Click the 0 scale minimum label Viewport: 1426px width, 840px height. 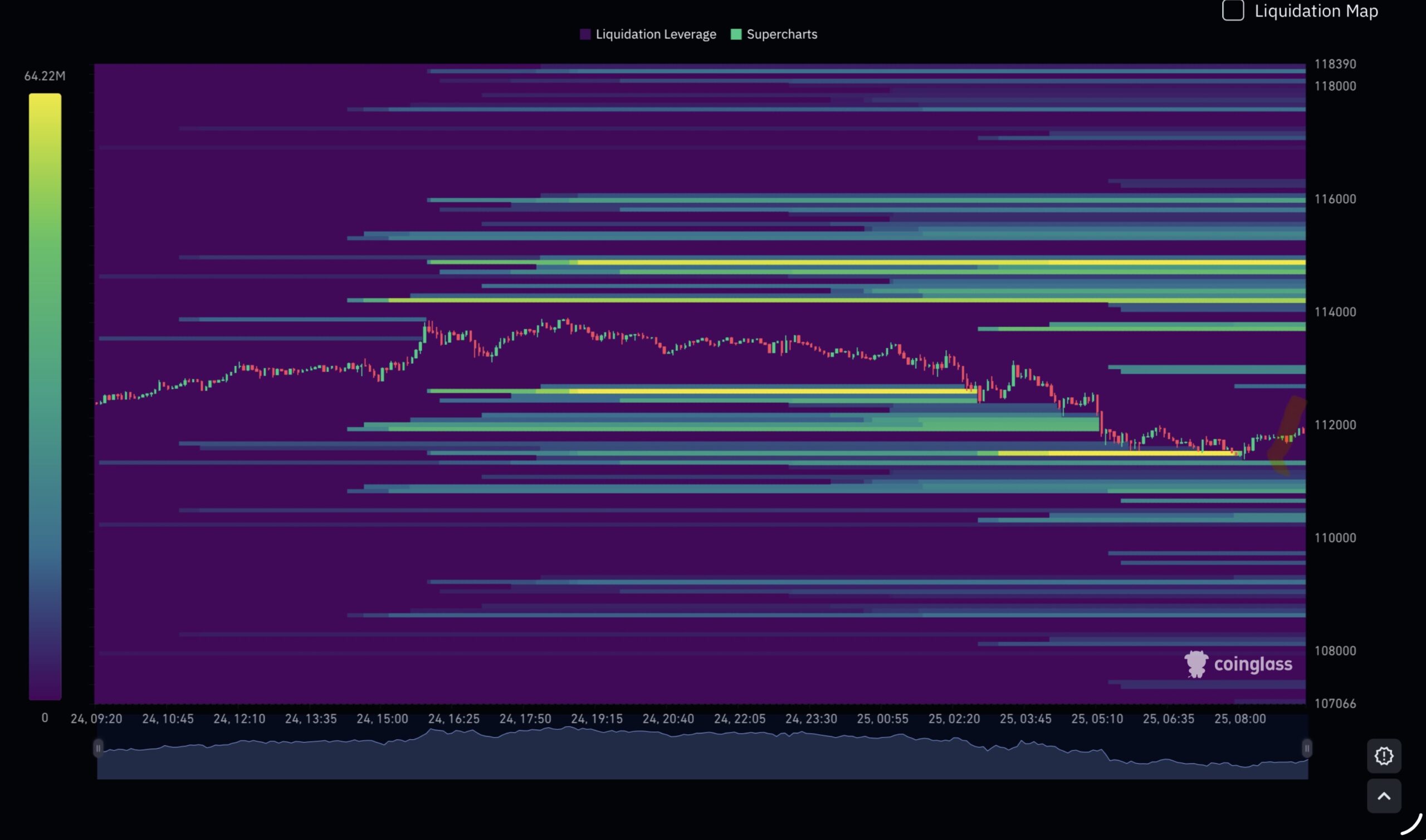coord(45,718)
